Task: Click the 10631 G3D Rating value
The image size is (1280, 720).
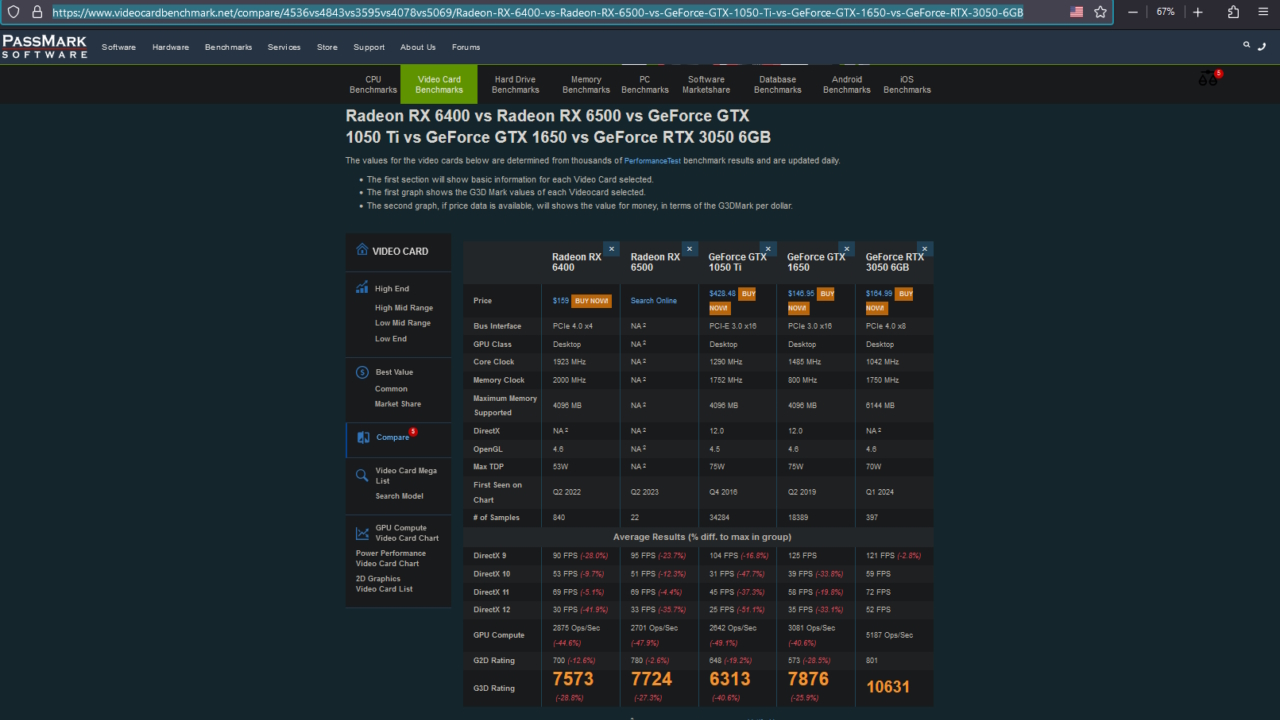Action: [x=888, y=687]
